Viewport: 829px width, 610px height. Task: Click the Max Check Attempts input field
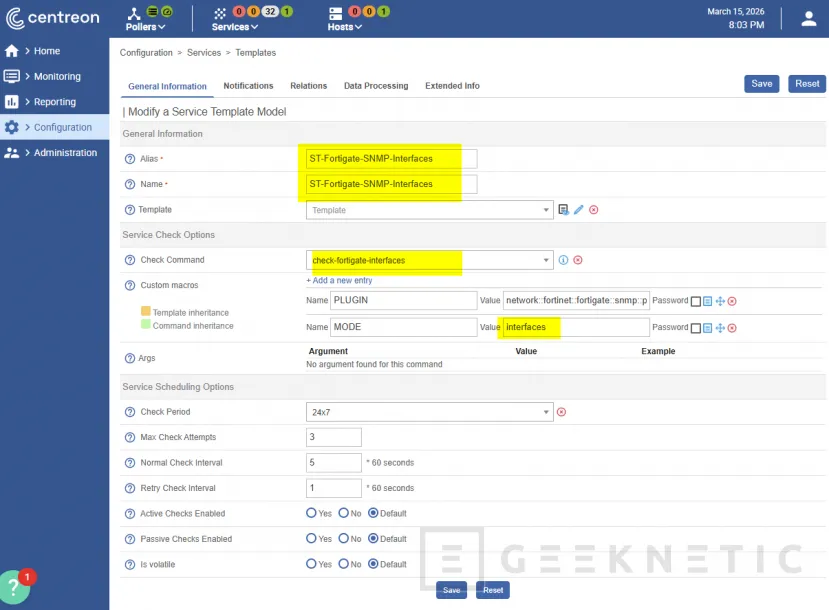tap(333, 438)
